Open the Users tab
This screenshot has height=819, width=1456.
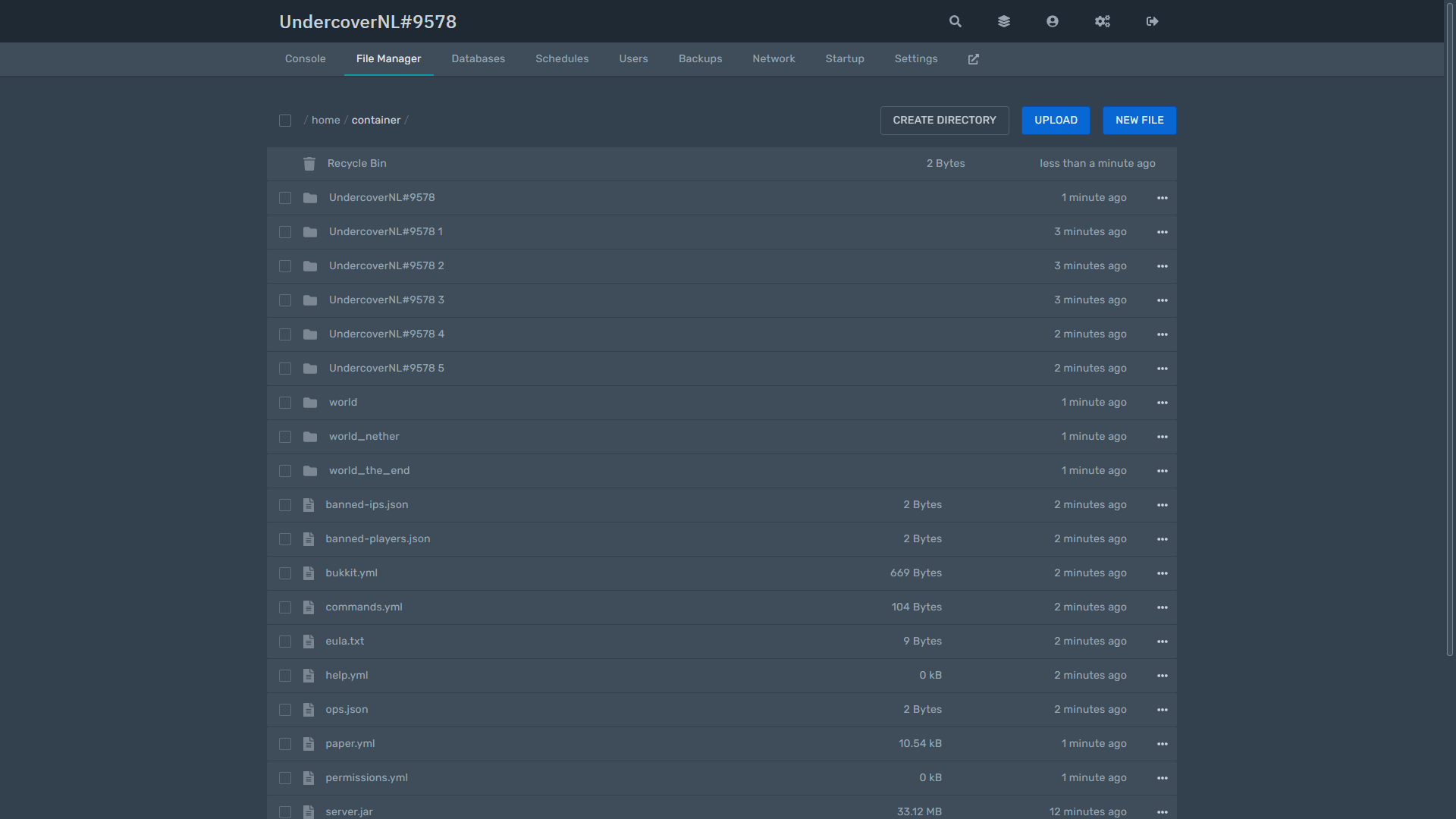[x=634, y=59]
